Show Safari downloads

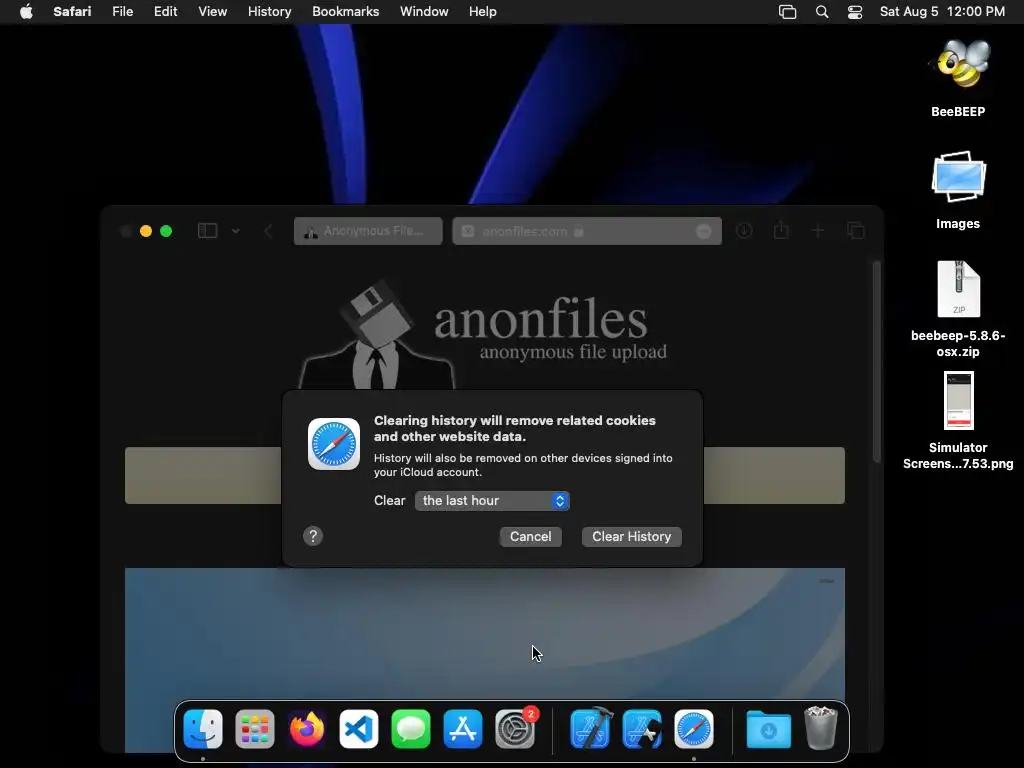coord(744,231)
